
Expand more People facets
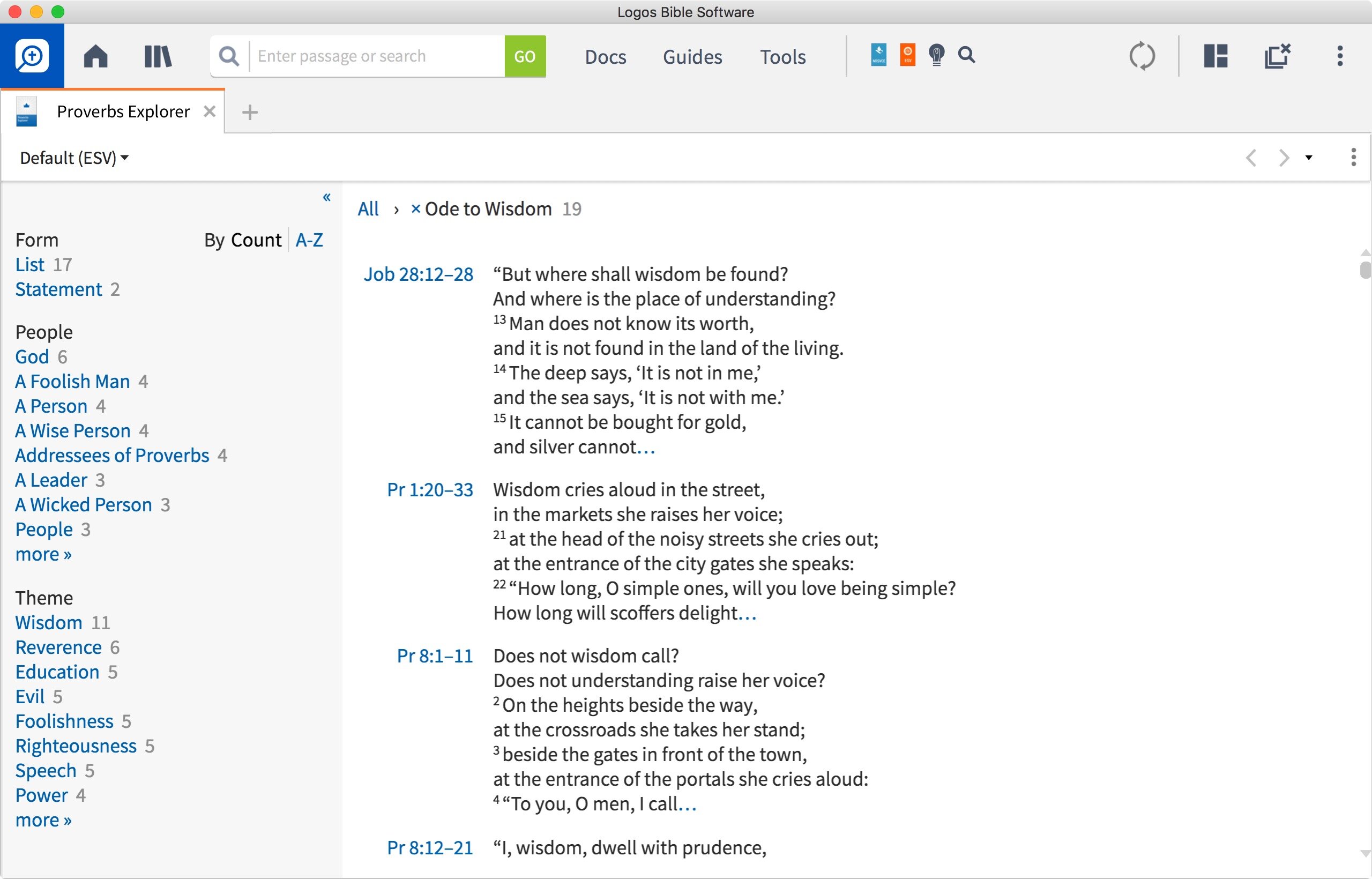pyautogui.click(x=43, y=554)
